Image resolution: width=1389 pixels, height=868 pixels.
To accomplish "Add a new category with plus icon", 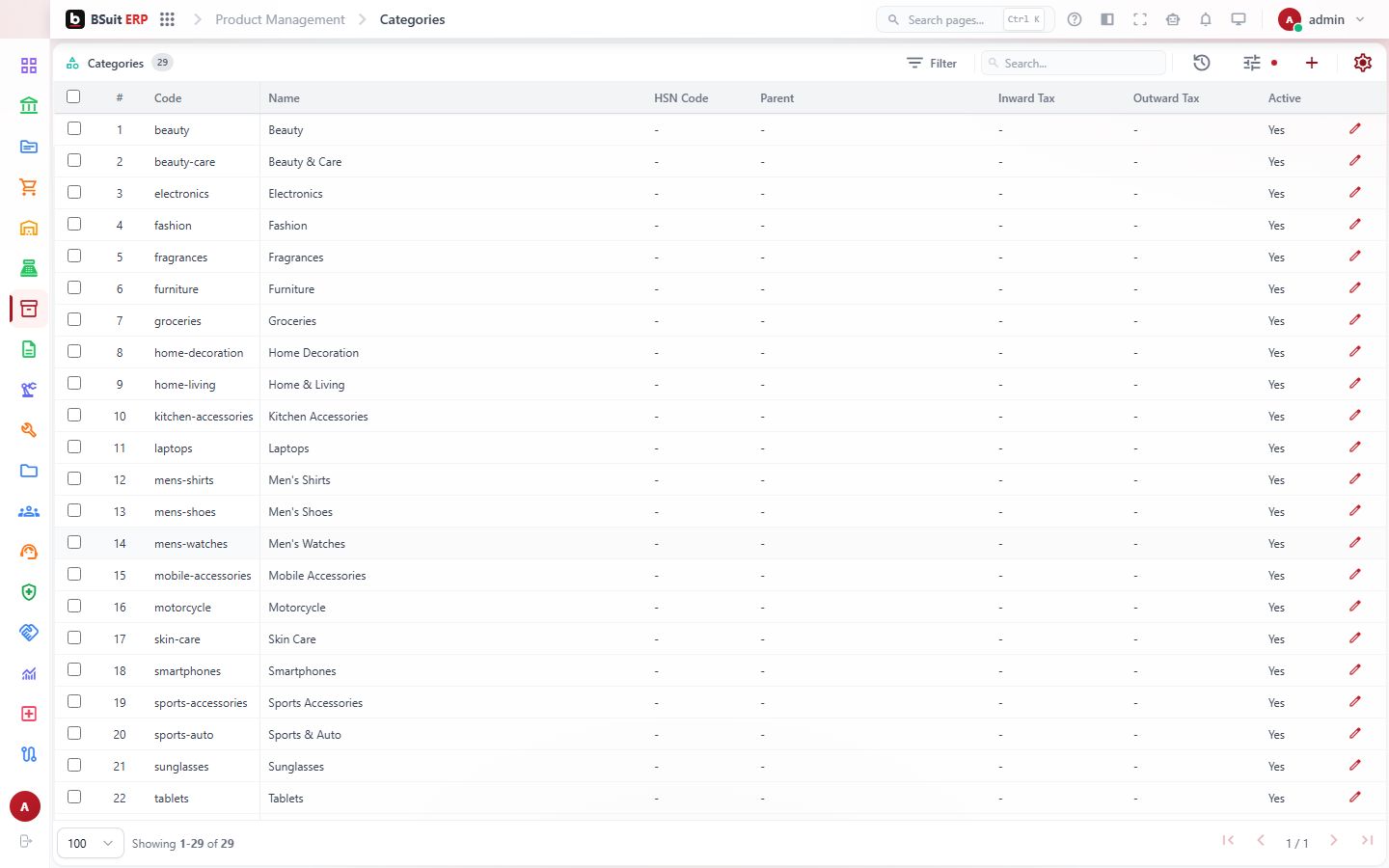I will coord(1312,63).
